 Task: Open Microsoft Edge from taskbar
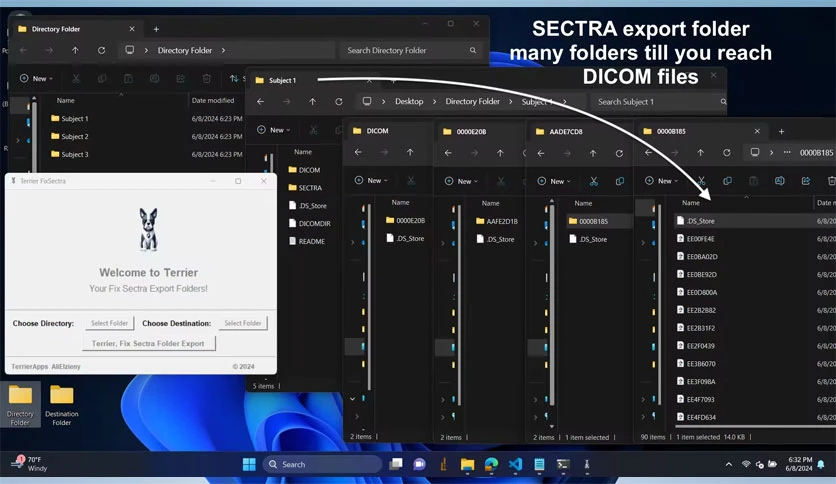(491, 464)
